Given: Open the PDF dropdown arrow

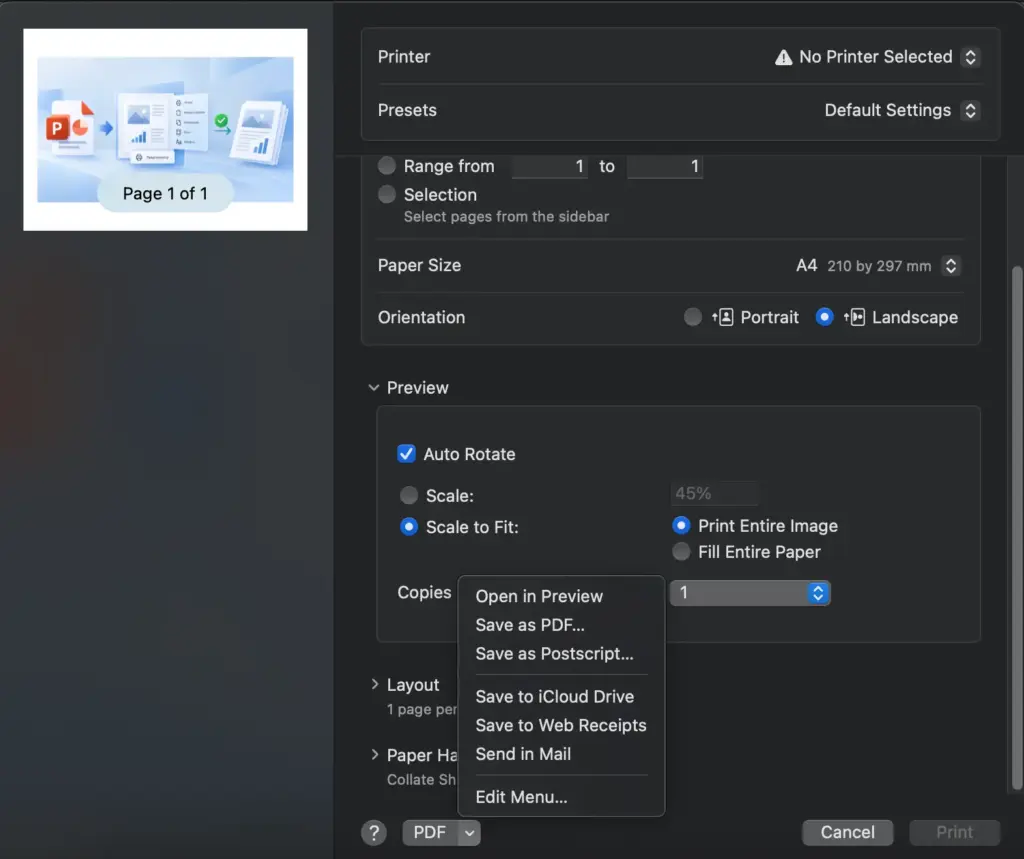Looking at the screenshot, I should click(x=469, y=833).
